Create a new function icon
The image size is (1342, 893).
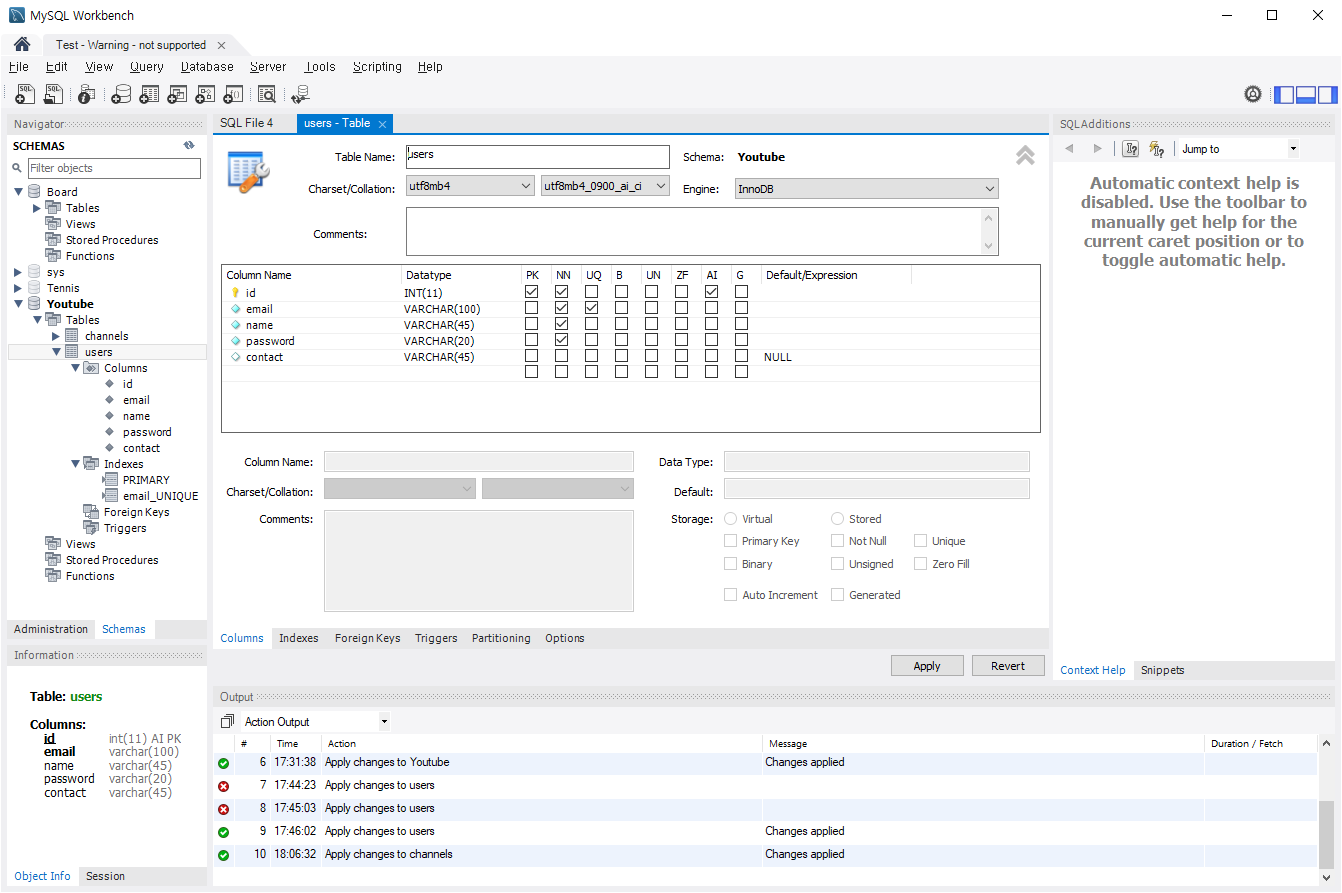tap(233, 94)
